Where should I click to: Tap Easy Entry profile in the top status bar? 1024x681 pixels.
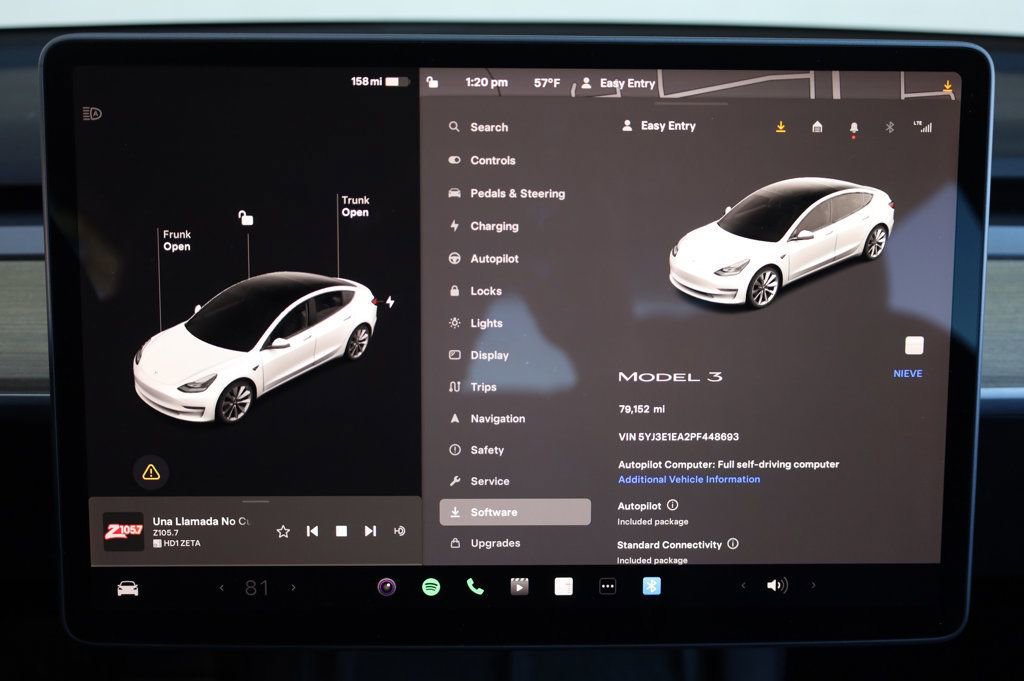618,84
